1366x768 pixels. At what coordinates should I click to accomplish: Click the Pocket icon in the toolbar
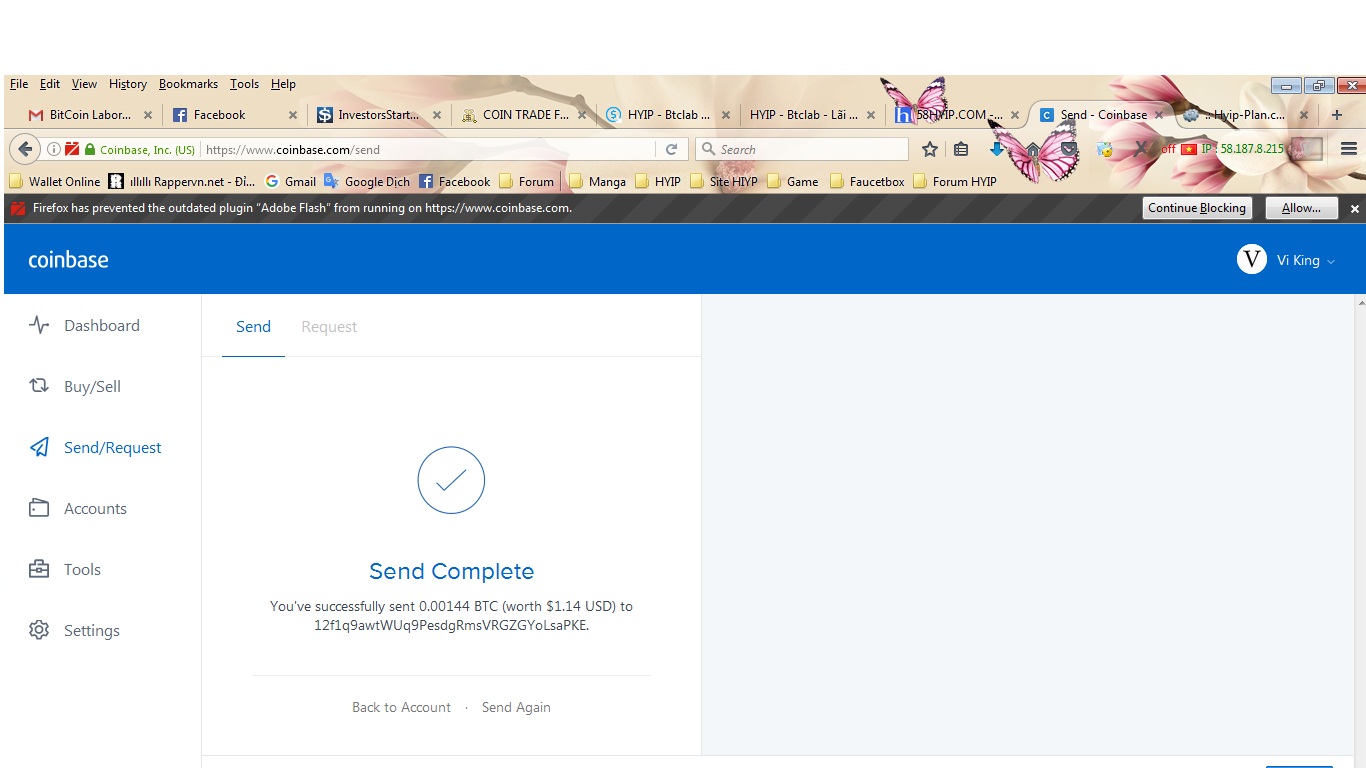tap(1069, 149)
